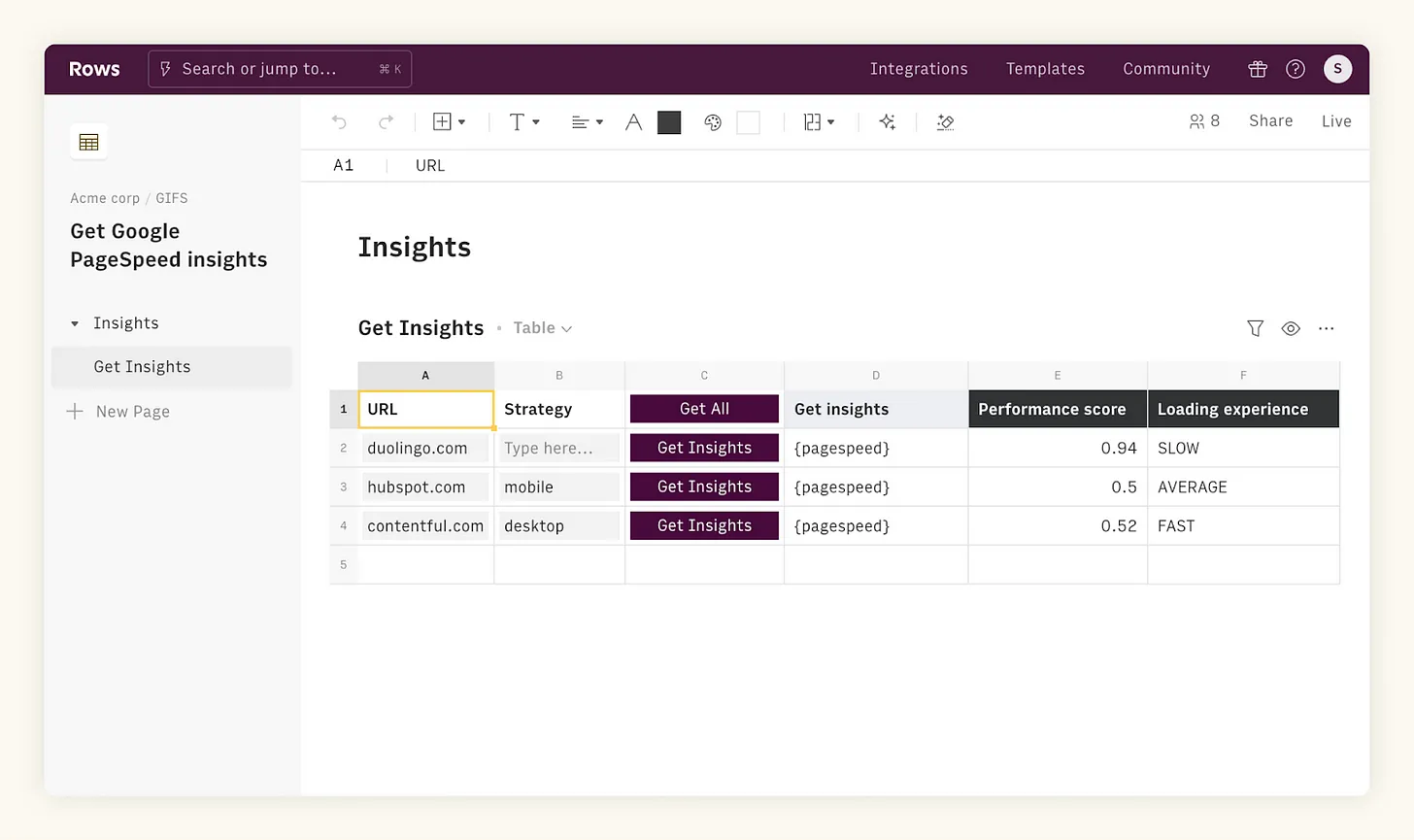Viewport: 1414px width, 840px height.
Task: Select the Performance score header cell
Action: click(1058, 409)
